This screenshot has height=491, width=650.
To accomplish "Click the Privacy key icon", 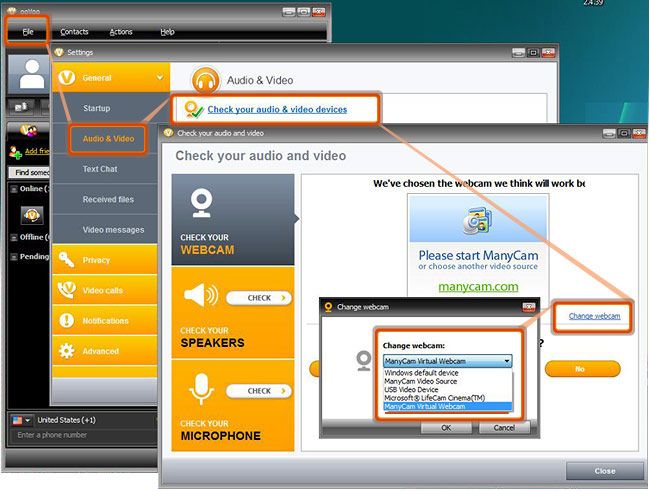I will [x=67, y=260].
